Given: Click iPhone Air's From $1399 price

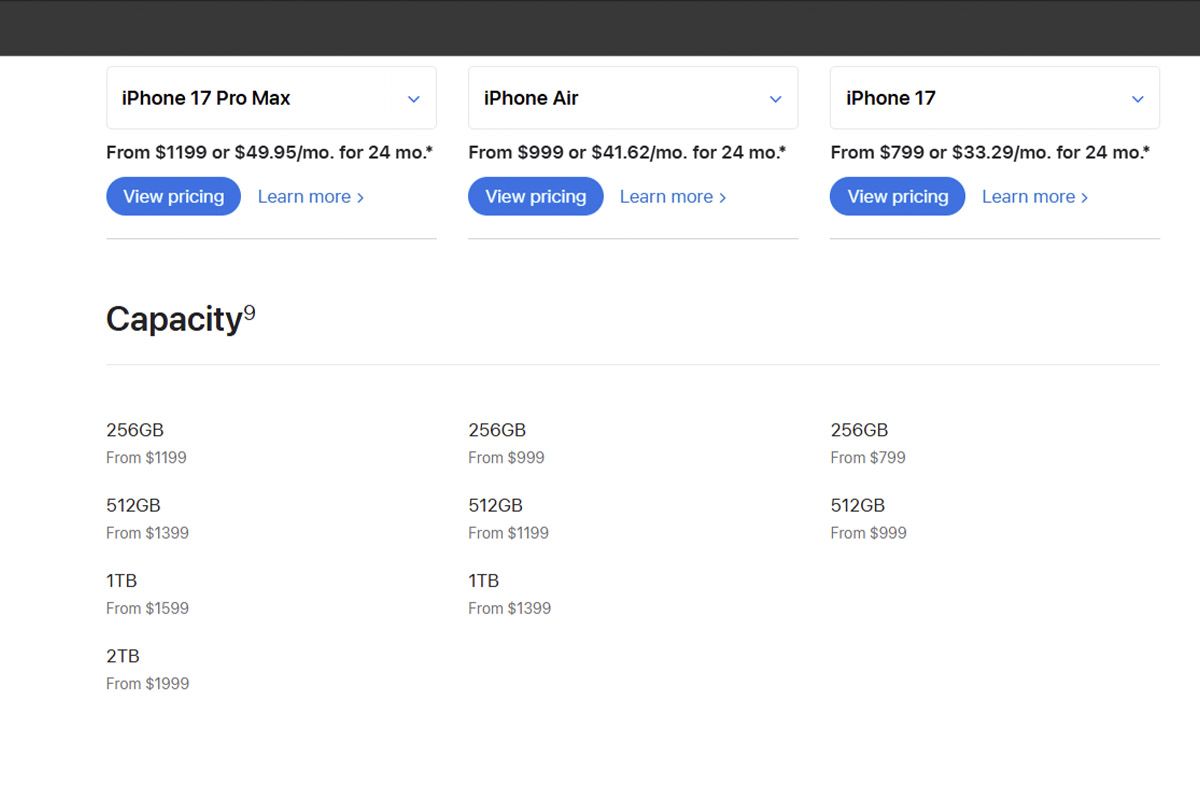Looking at the screenshot, I should [x=509, y=608].
